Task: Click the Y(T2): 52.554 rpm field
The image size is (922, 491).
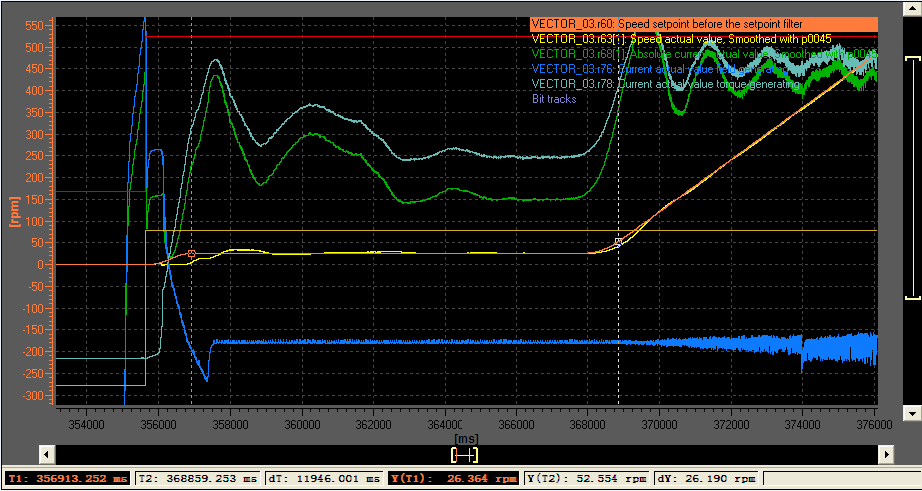Action: click(587, 478)
